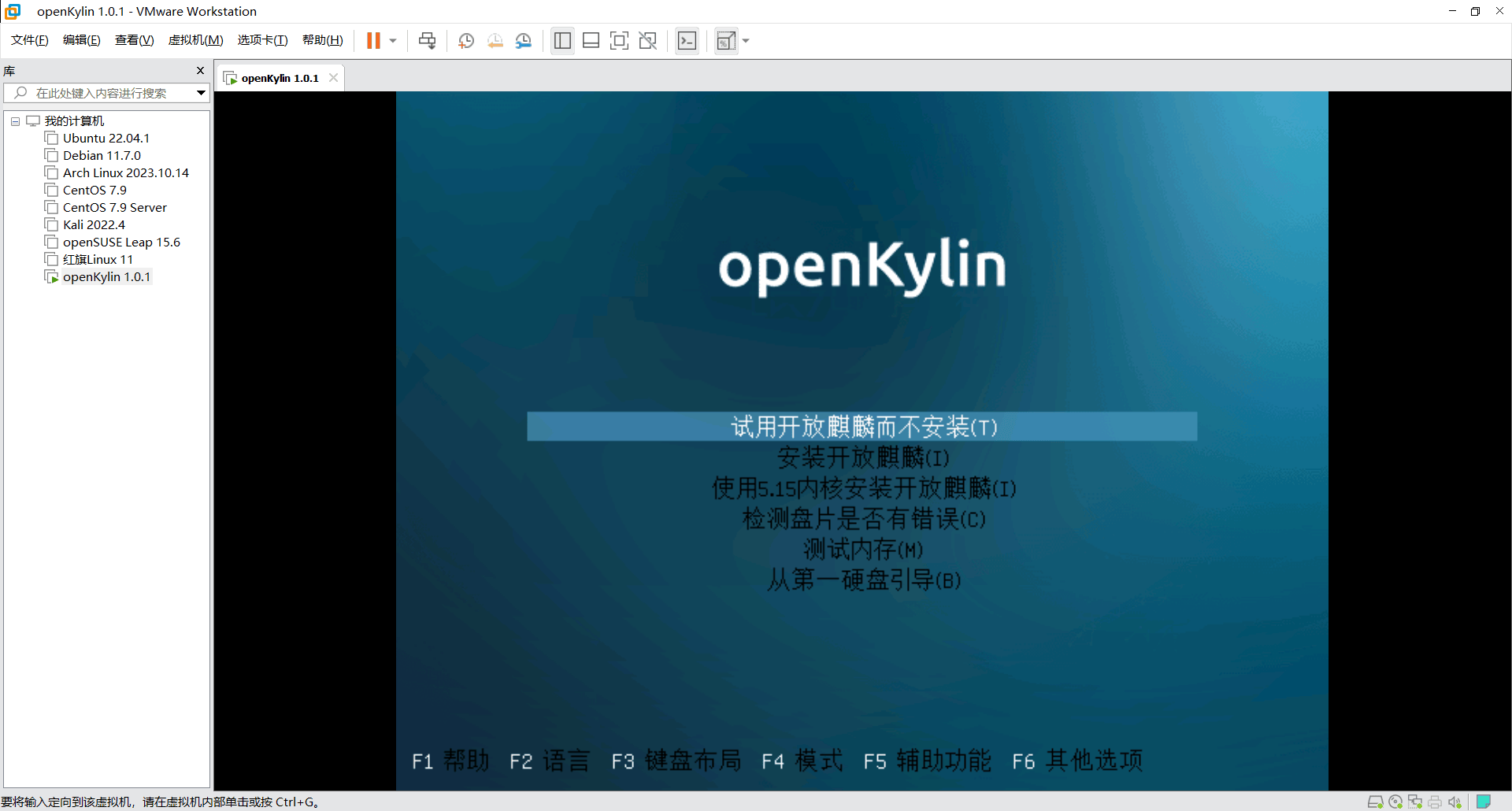
Task: Click the hard disk status icon
Action: coord(1375,802)
